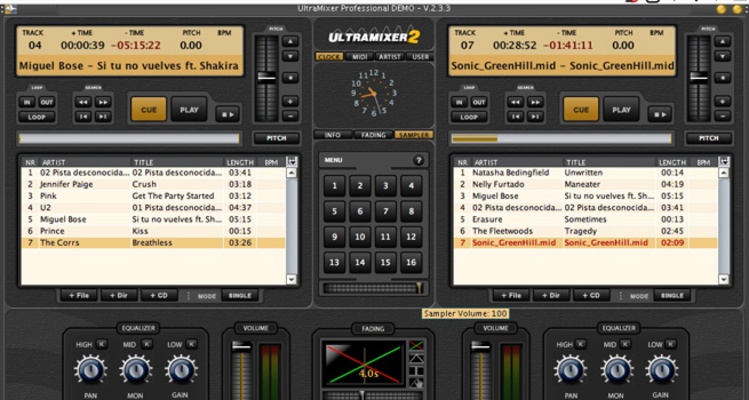Reset left deck pitch with dot button
The height and width of the screenshot is (400, 749).
pyautogui.click(x=290, y=77)
